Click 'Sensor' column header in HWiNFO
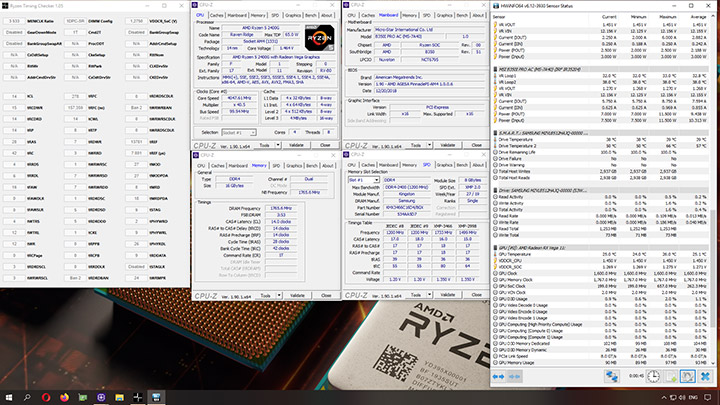 coord(499,17)
